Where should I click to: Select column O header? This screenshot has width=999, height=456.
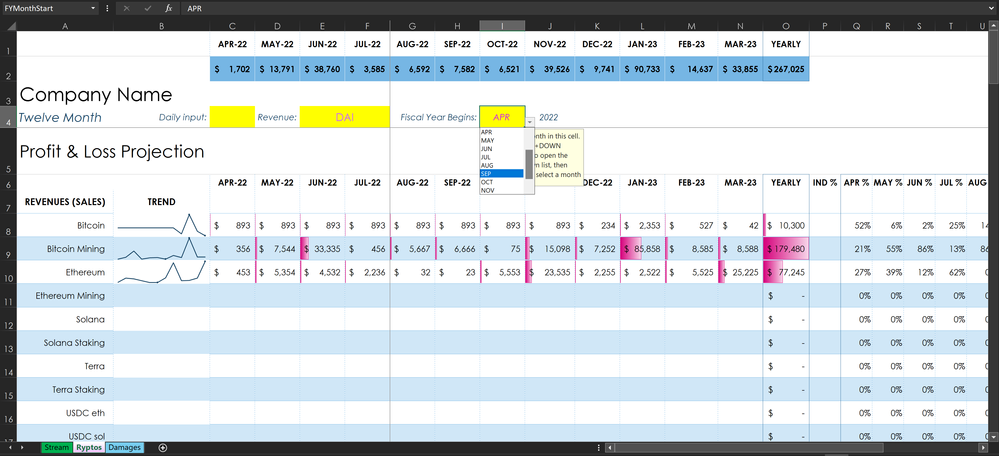[786, 26]
